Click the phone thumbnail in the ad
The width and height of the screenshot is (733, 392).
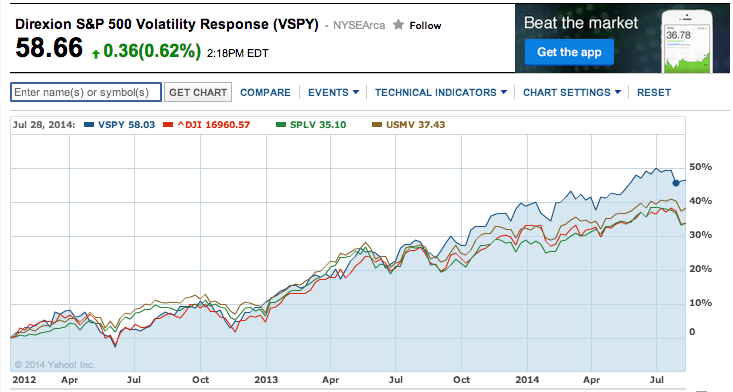tap(687, 42)
